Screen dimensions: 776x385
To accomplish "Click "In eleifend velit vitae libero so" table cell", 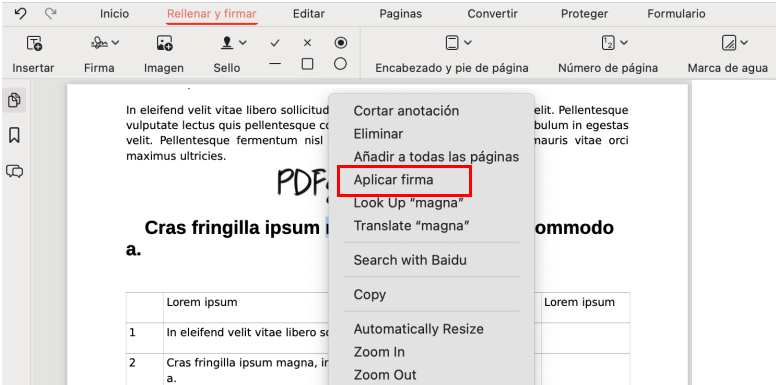I will [x=247, y=333].
